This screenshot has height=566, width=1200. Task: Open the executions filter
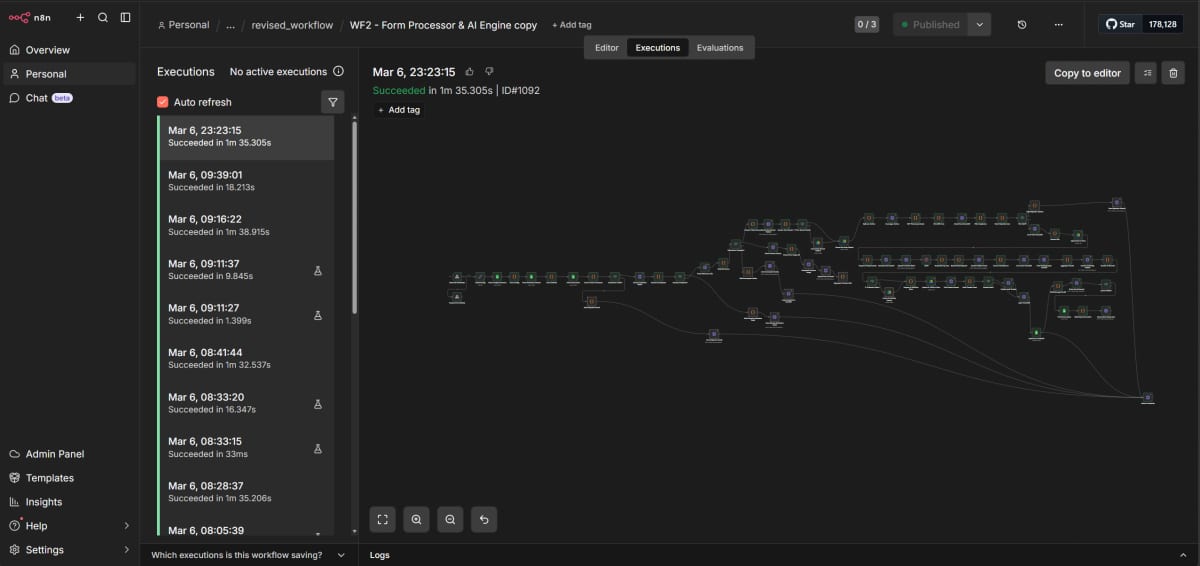[x=333, y=102]
